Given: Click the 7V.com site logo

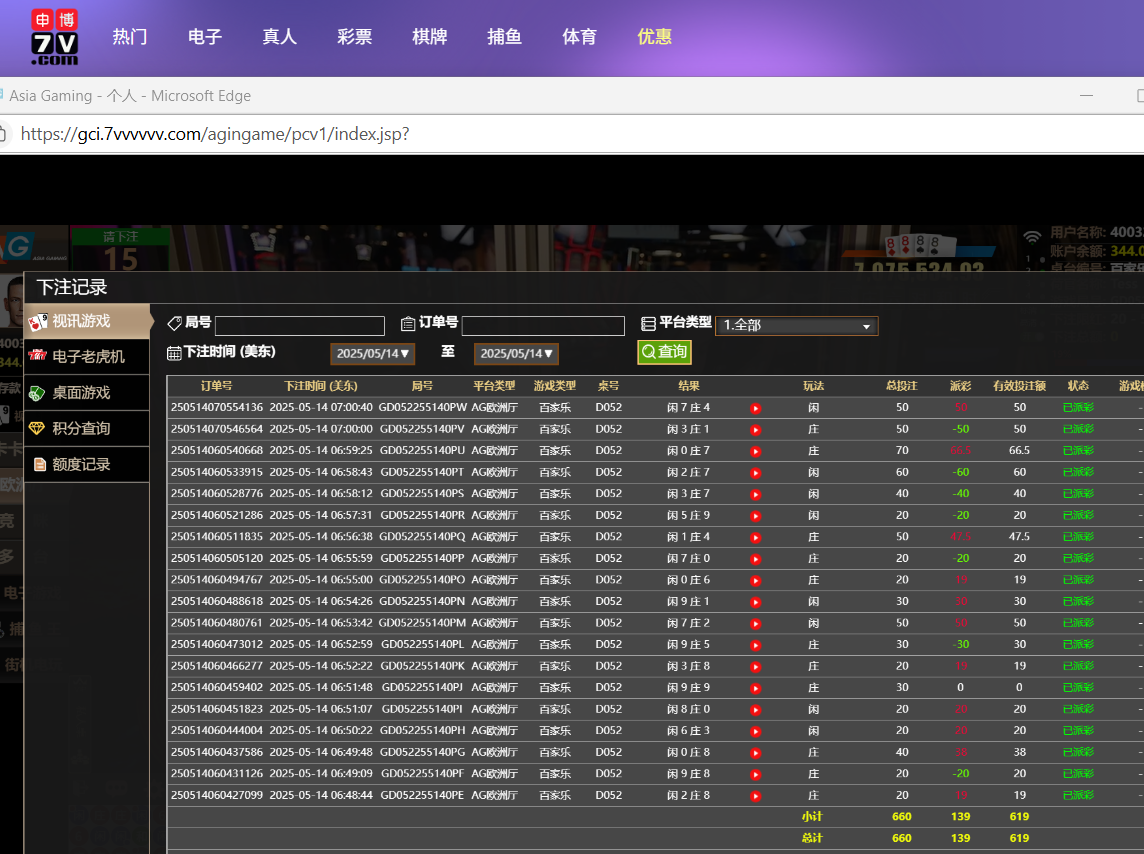Looking at the screenshot, I should [54, 38].
